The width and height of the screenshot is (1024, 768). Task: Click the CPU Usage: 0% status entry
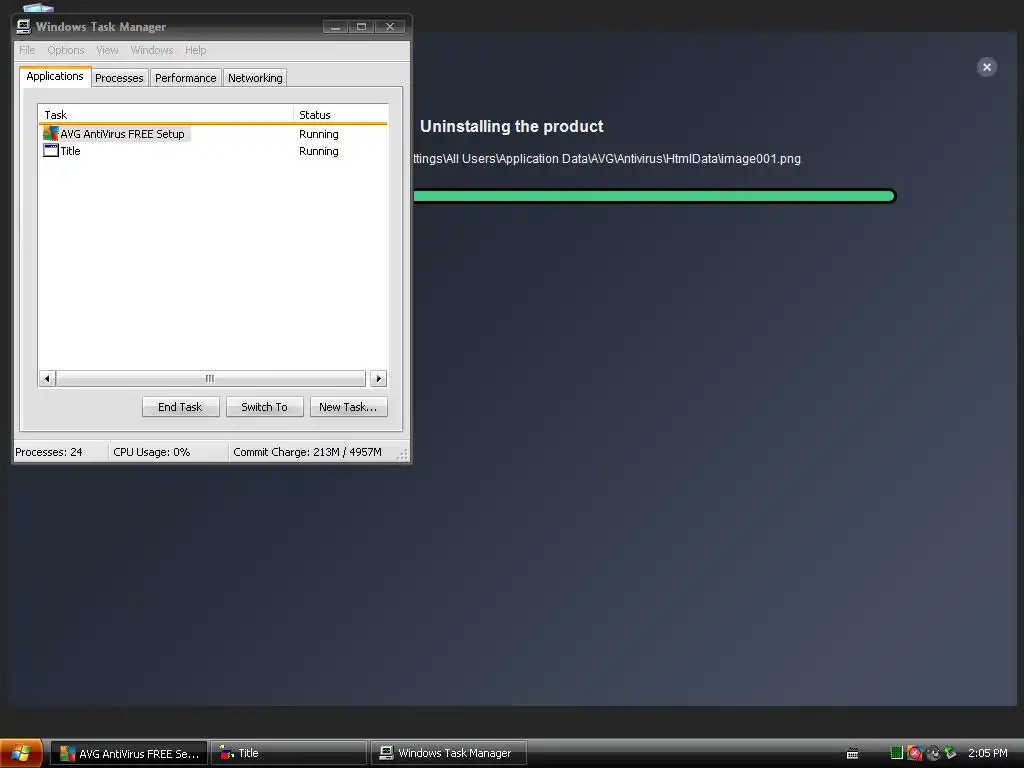152,452
